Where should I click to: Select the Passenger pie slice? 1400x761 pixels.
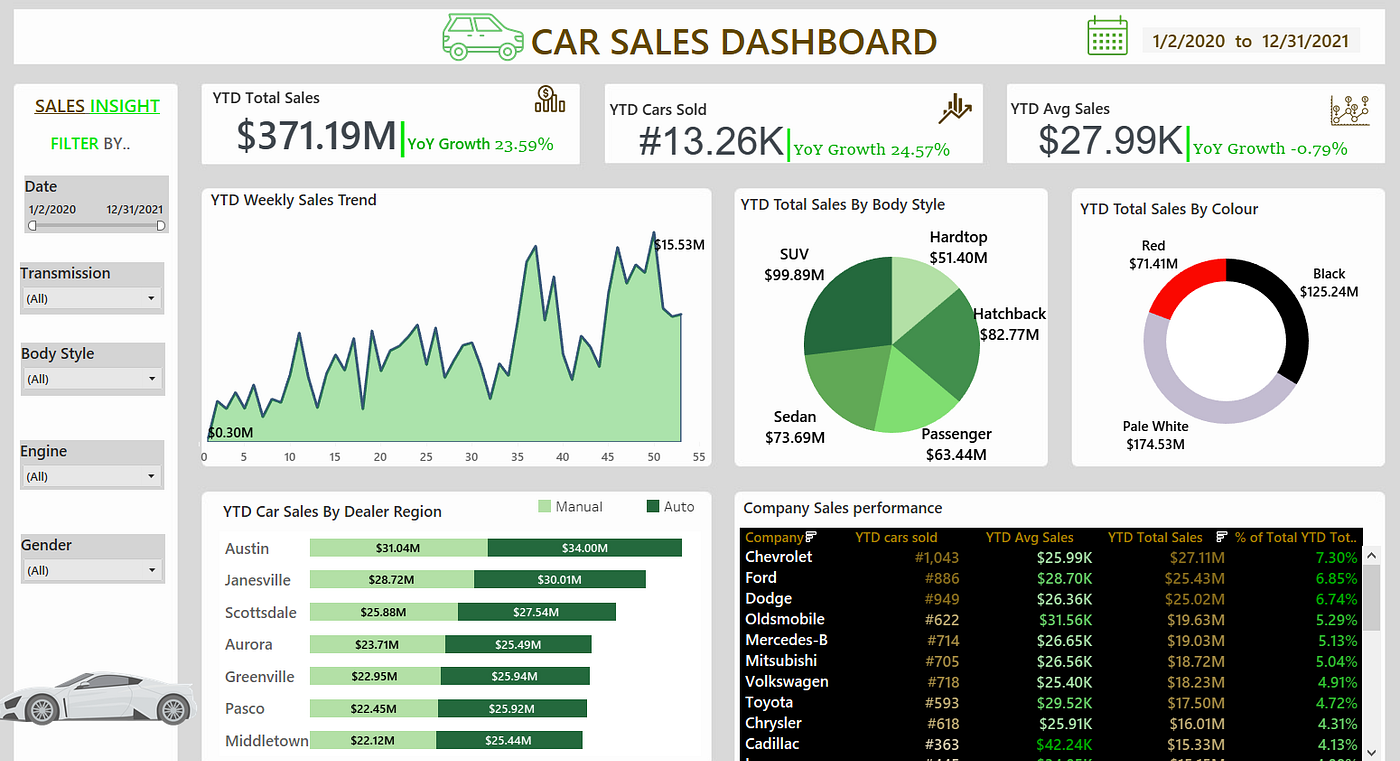coord(915,396)
